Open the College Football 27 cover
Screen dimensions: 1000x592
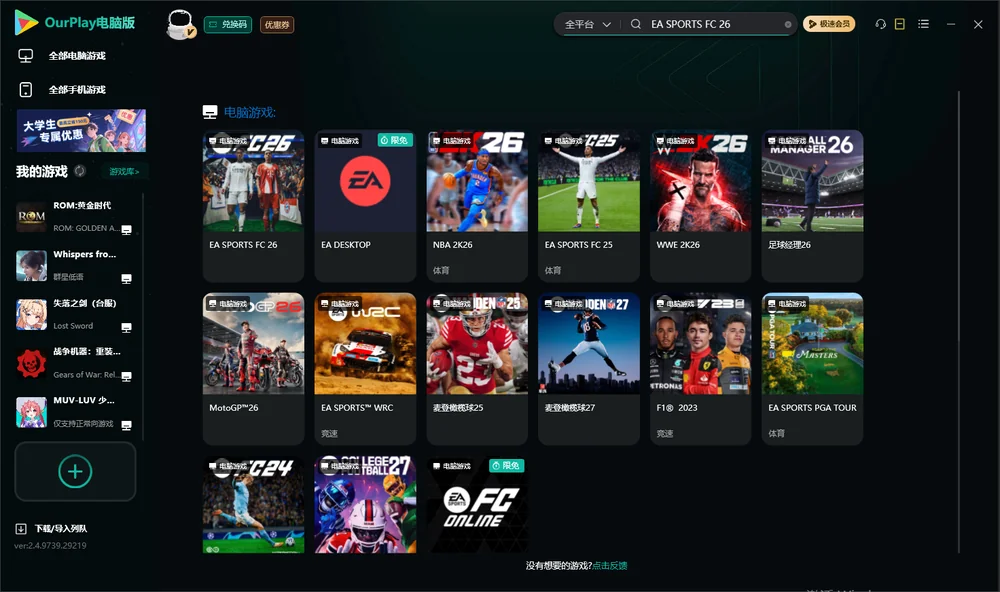pos(365,504)
